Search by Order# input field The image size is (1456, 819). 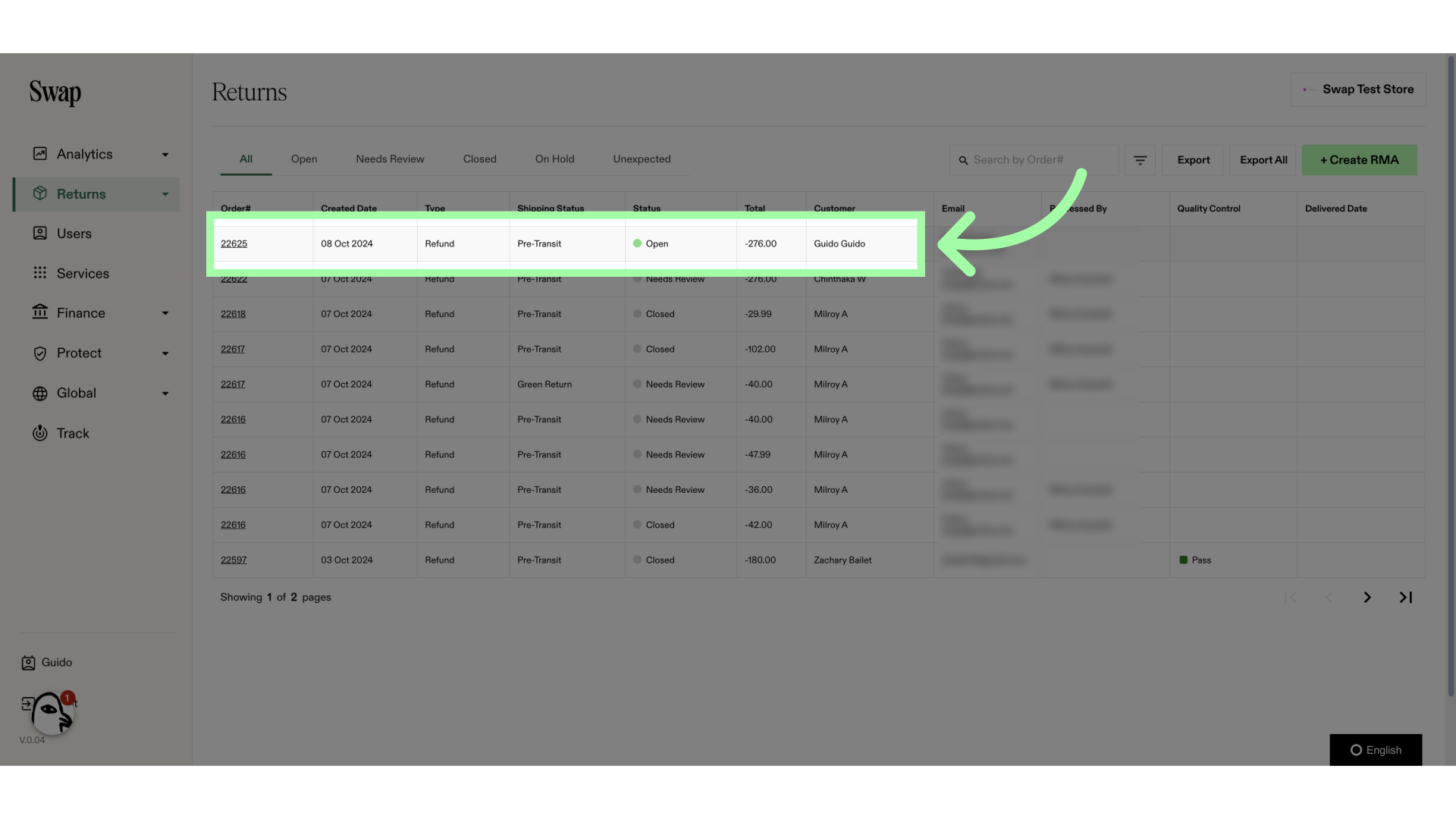1034,159
